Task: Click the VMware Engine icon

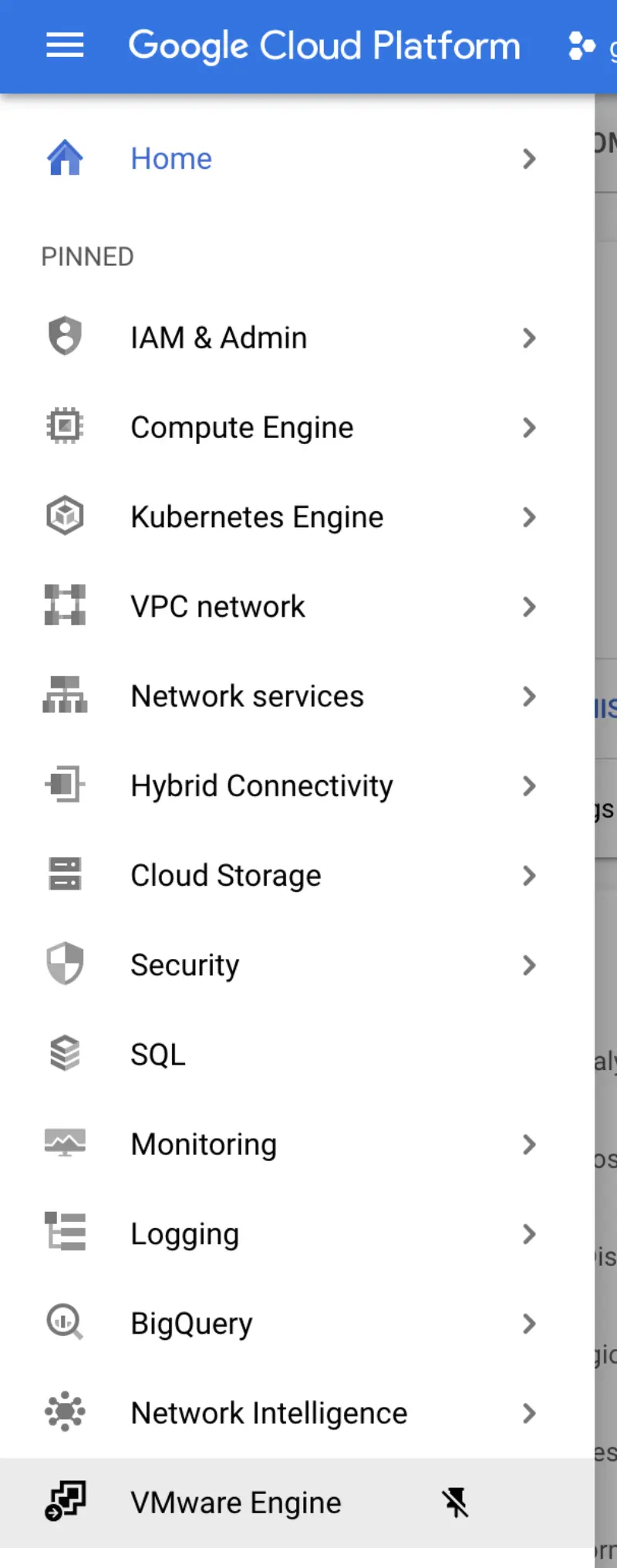Action: pyautogui.click(x=65, y=1501)
